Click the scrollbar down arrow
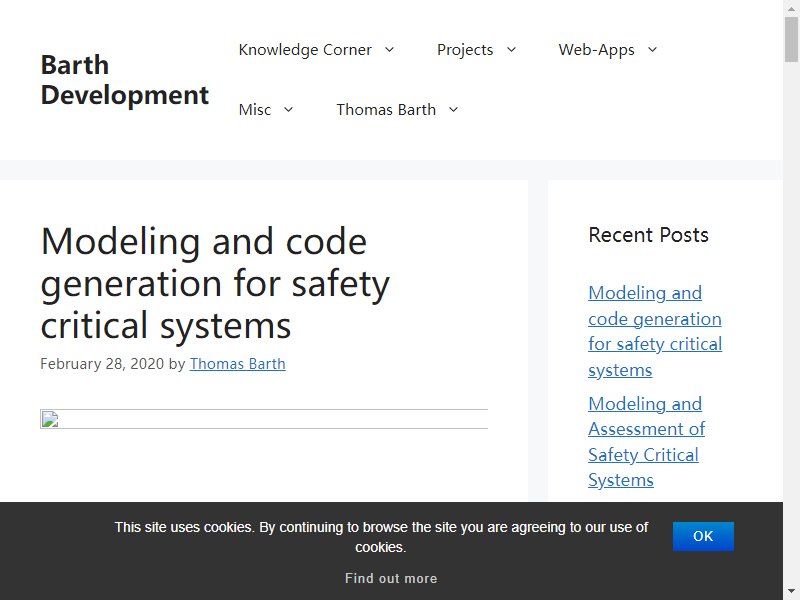The height and width of the screenshot is (600, 800). (x=791, y=592)
